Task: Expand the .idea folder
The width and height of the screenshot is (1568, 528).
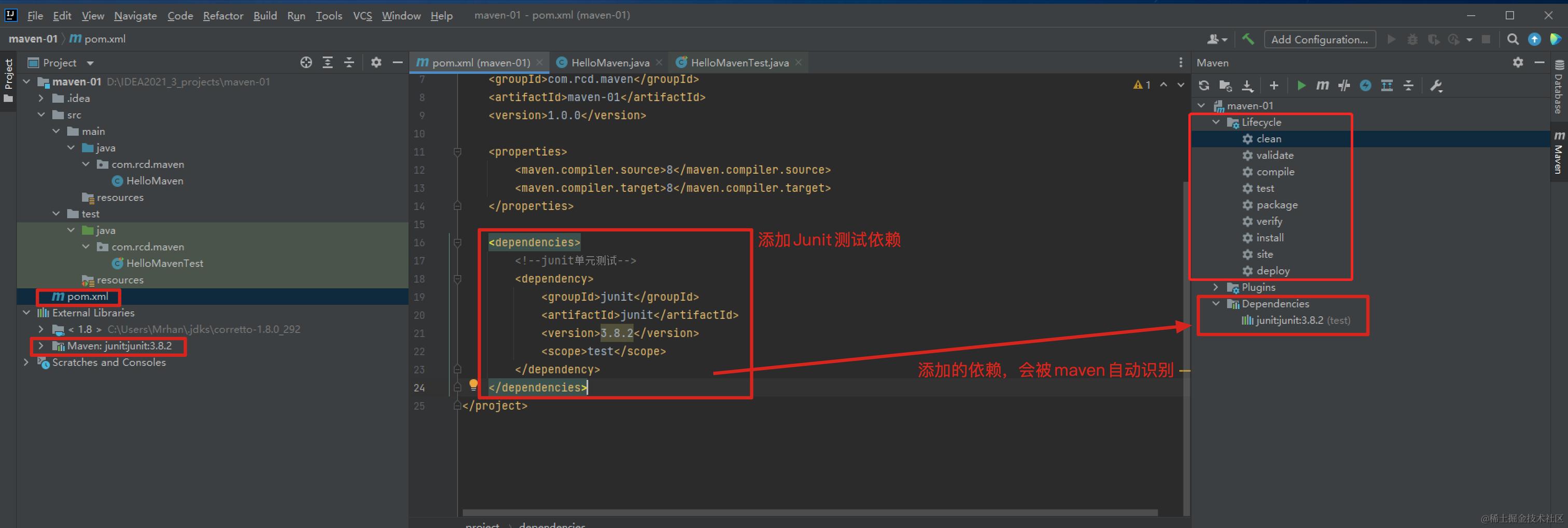Action: (x=41, y=98)
